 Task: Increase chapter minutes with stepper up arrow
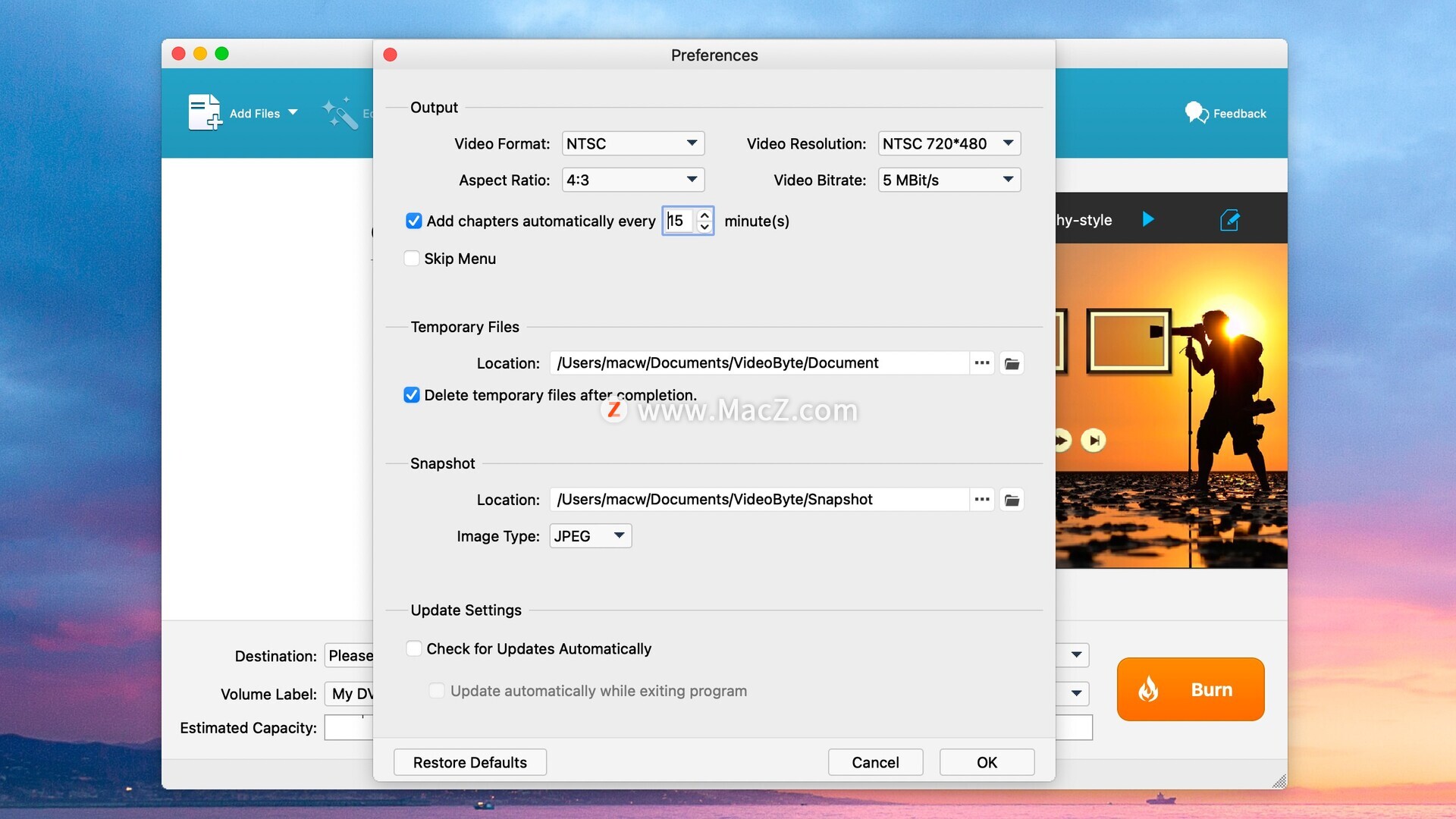704,215
